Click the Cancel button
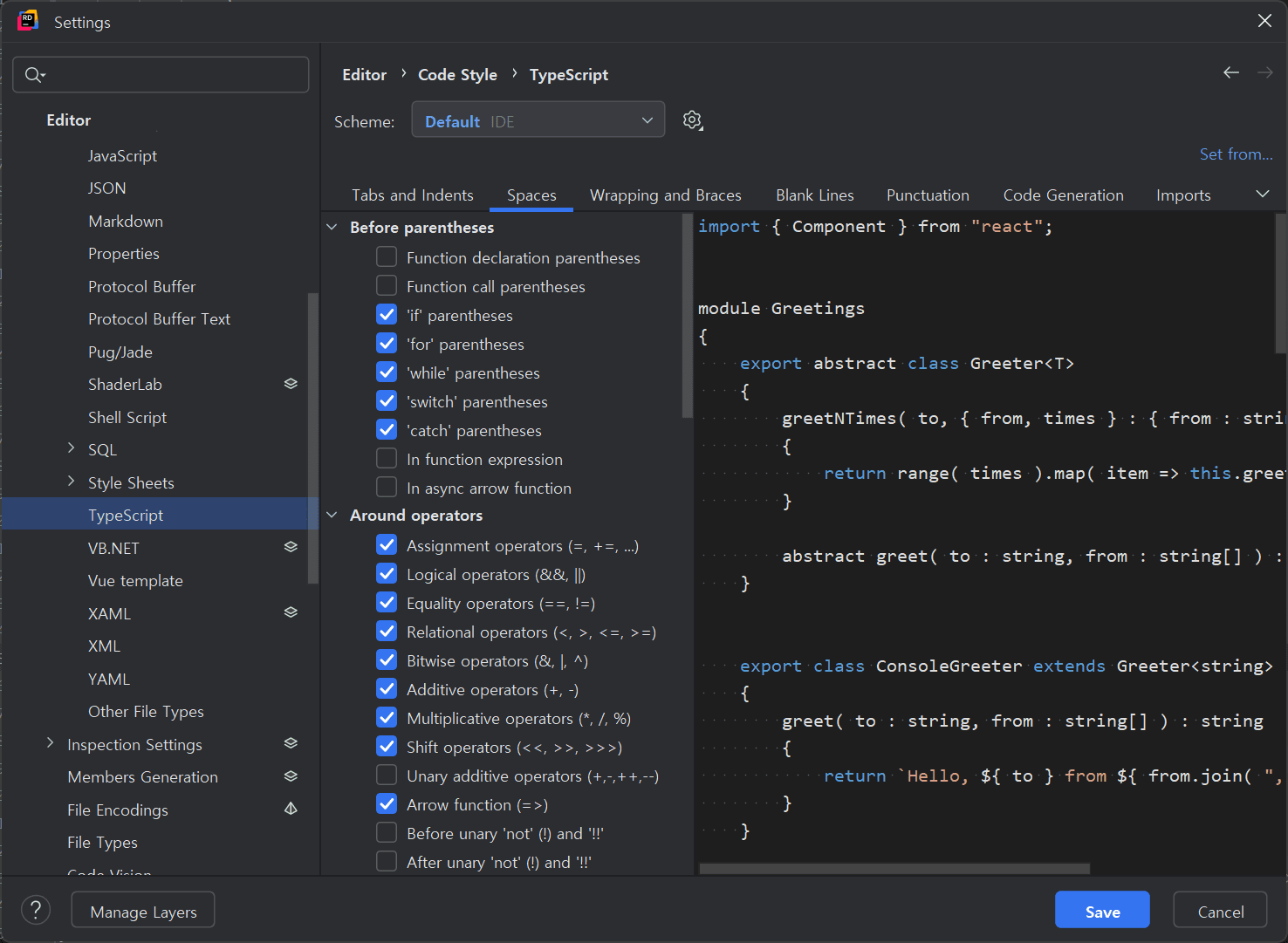 pos(1221,911)
